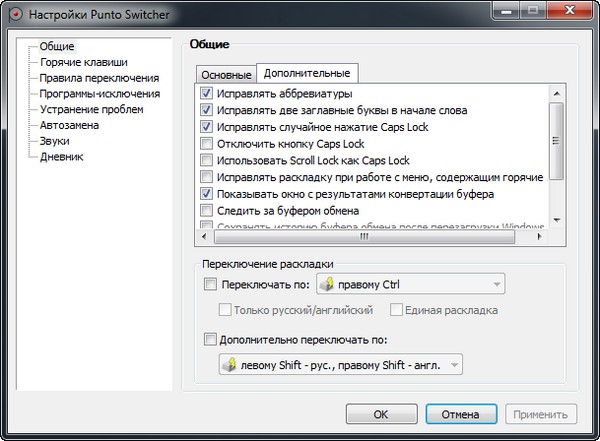Click keyboard icon in левому Shift dropdown
The height and width of the screenshot is (441, 600).
tap(229, 365)
